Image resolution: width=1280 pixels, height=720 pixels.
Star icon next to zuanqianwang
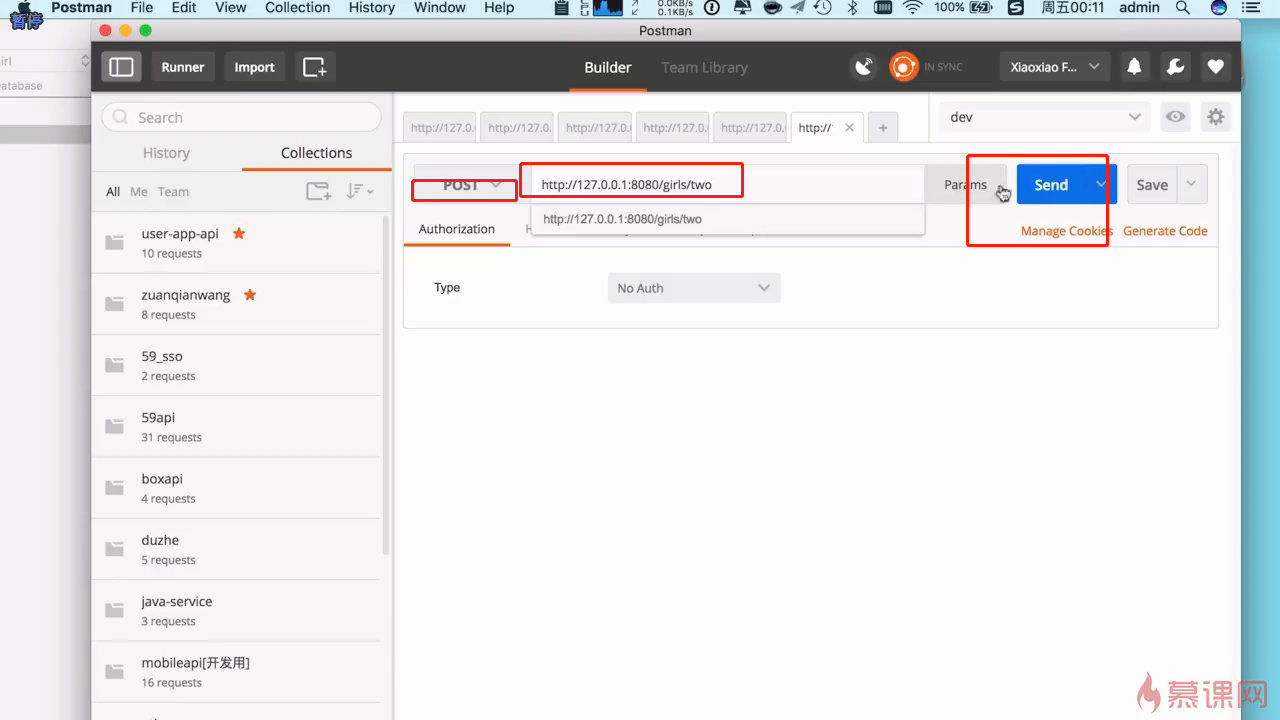(250, 295)
